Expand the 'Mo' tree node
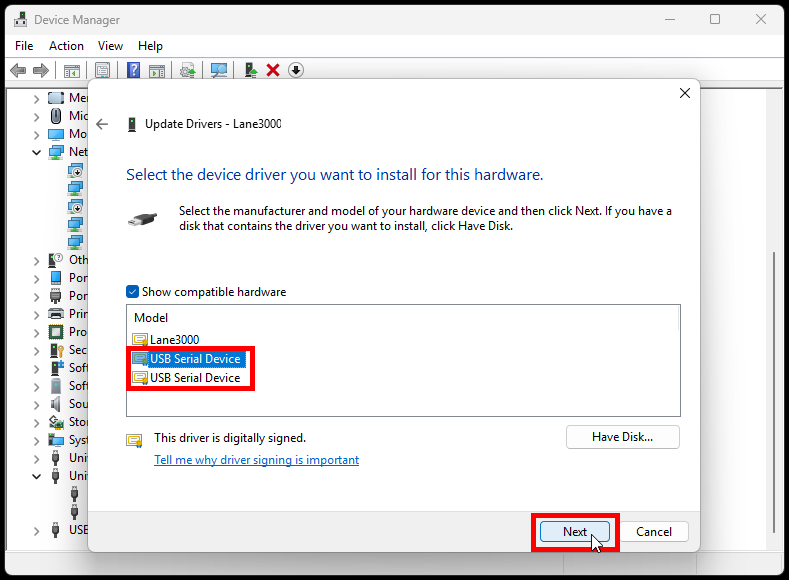 coord(36,135)
